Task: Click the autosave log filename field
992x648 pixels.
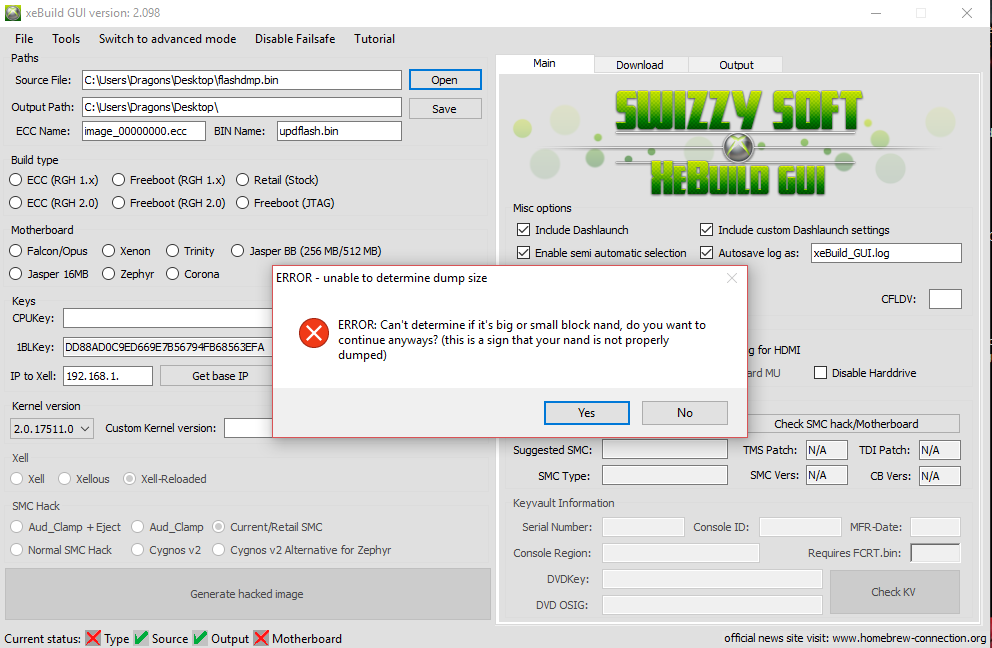Action: [x=886, y=252]
